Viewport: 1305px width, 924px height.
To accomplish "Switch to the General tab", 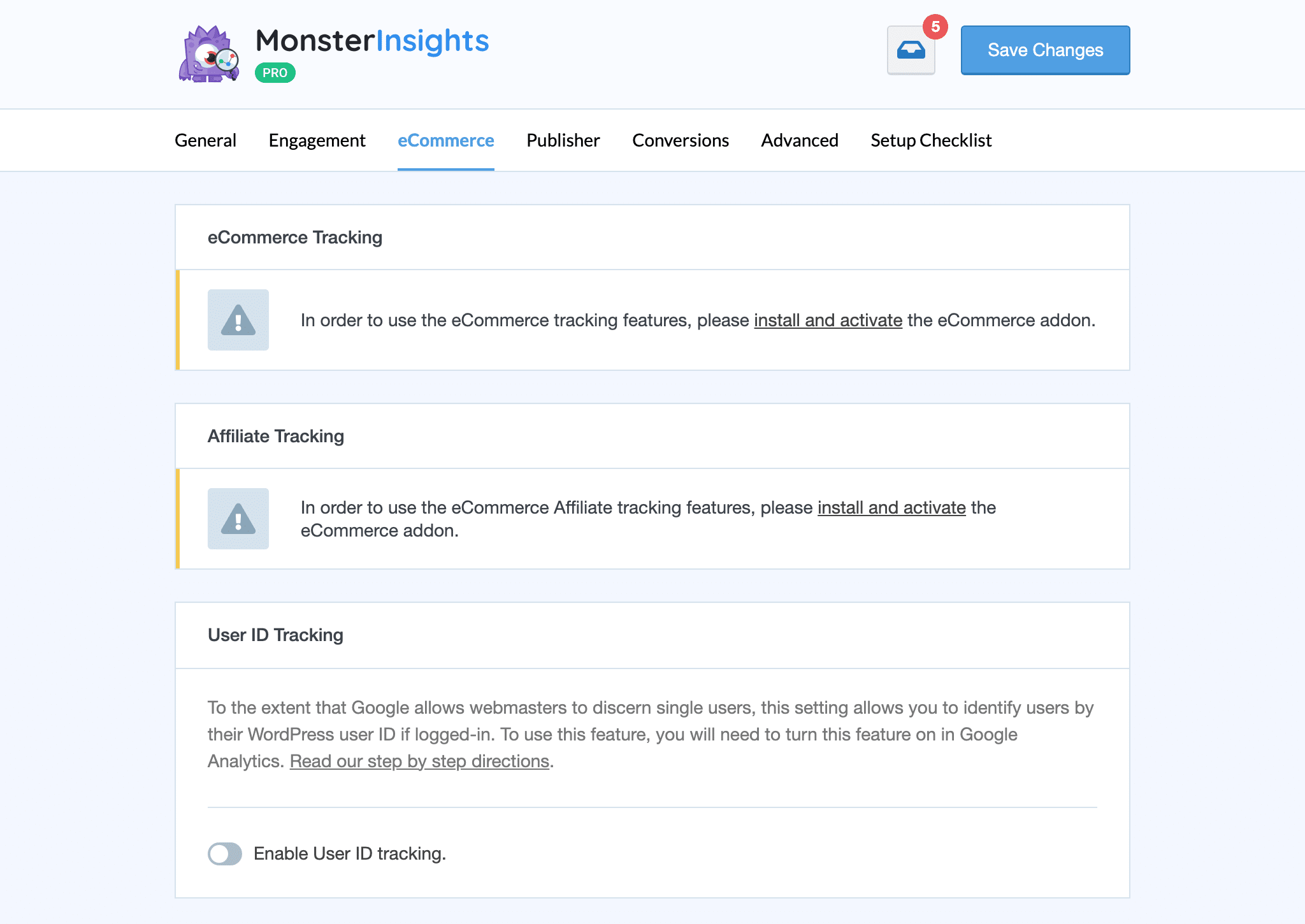I will (x=205, y=140).
